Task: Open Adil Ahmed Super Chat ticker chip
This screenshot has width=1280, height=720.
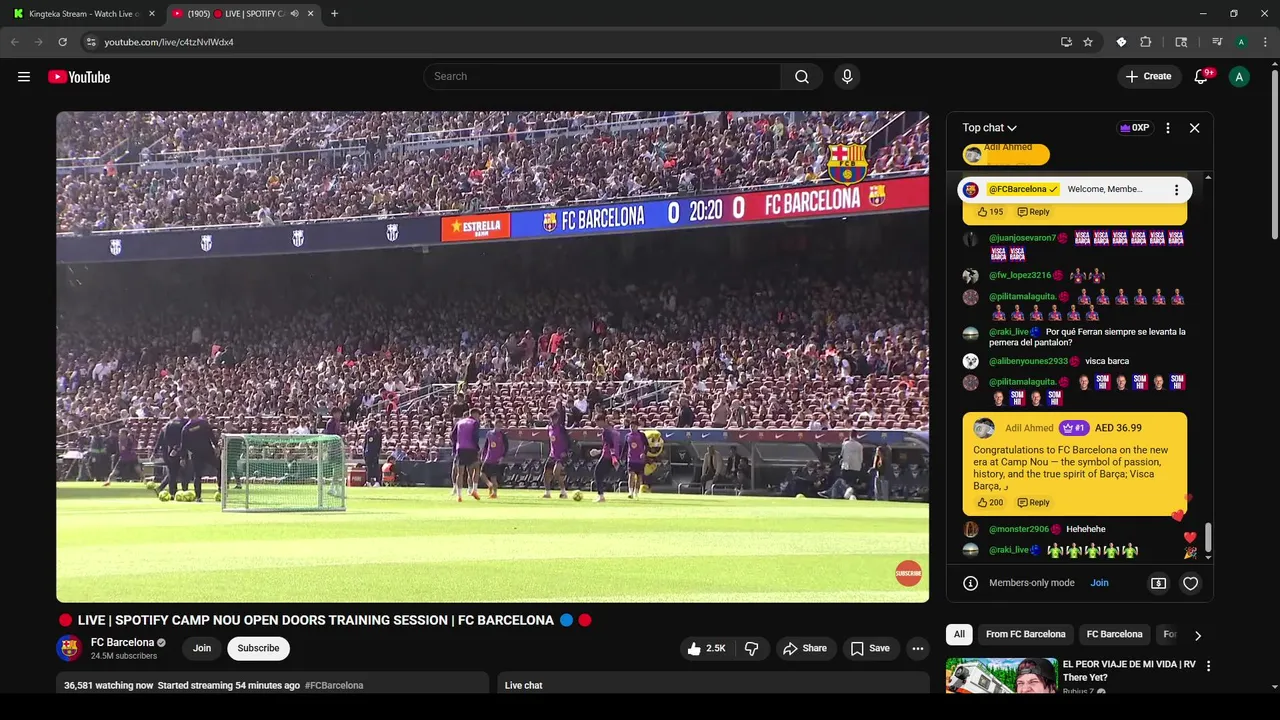Action: (1006, 154)
